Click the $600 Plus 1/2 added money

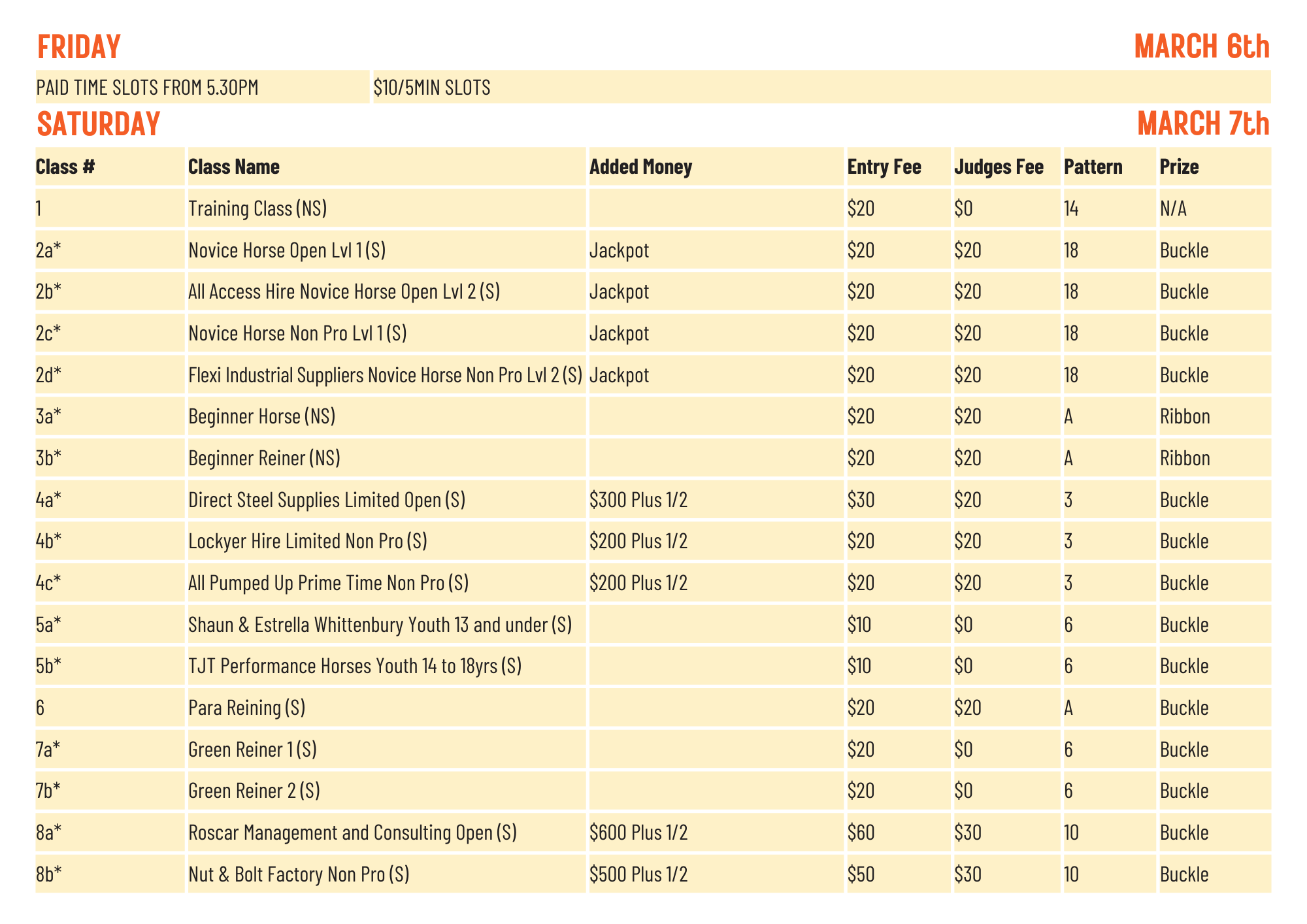pyautogui.click(x=638, y=833)
